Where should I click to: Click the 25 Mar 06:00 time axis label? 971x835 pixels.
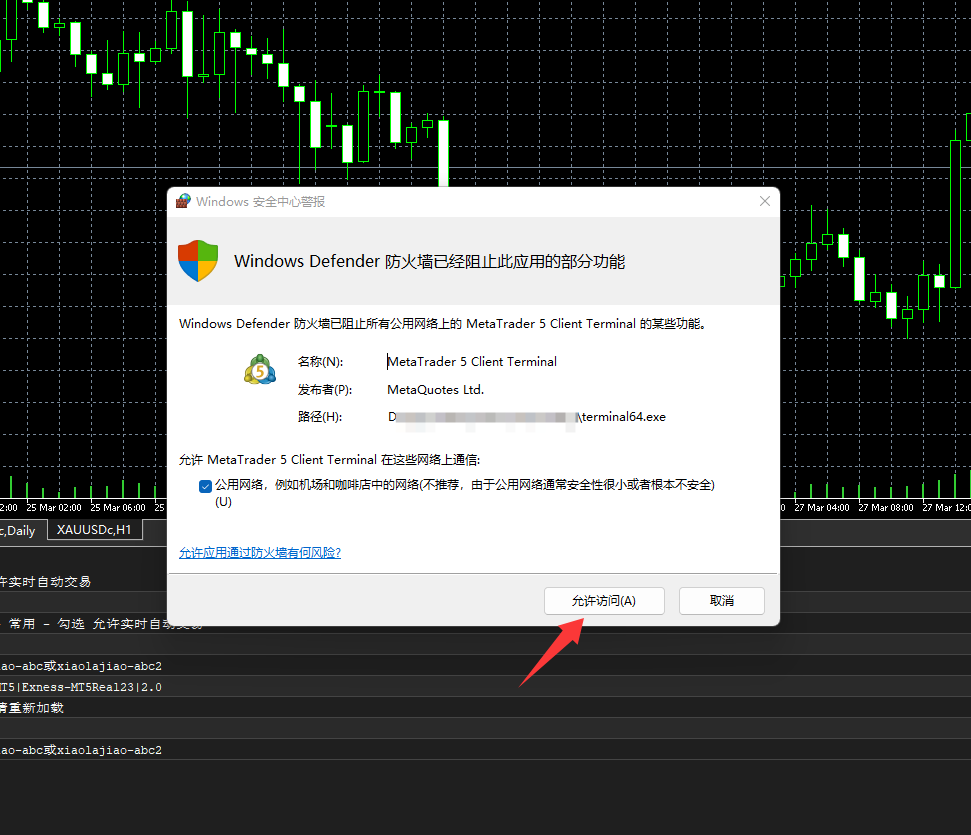118,508
